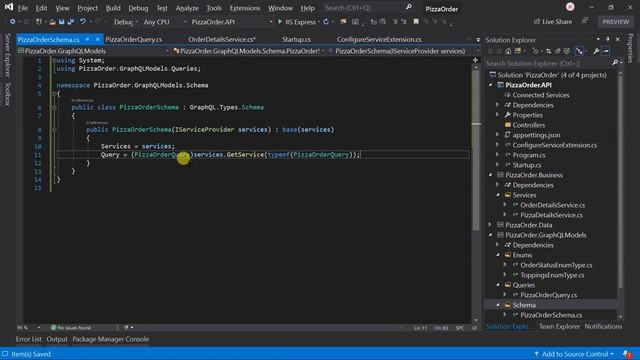The image size is (640, 360).
Task: Pin the PizzaOrderSchema.cs tab
Action: tap(87, 39)
